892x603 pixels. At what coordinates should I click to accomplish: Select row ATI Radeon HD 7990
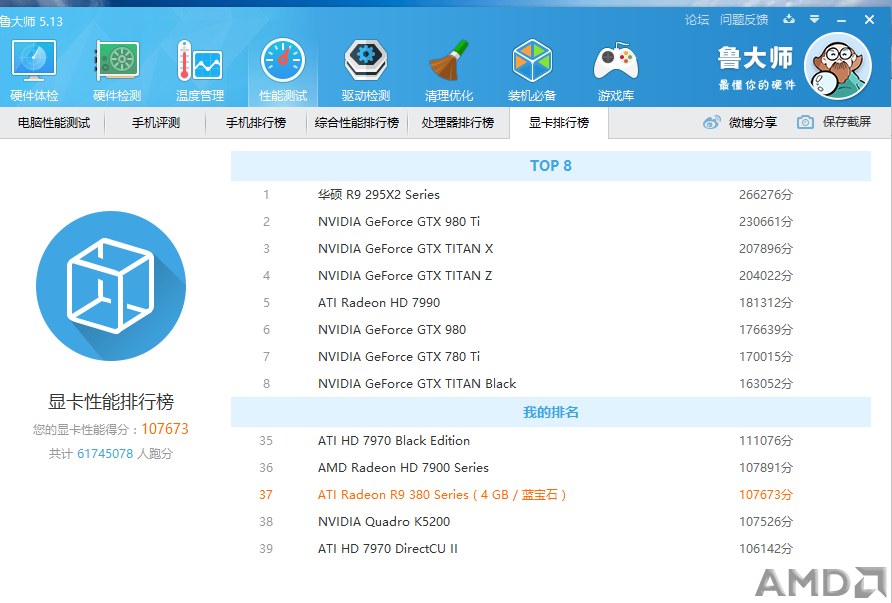coord(551,303)
